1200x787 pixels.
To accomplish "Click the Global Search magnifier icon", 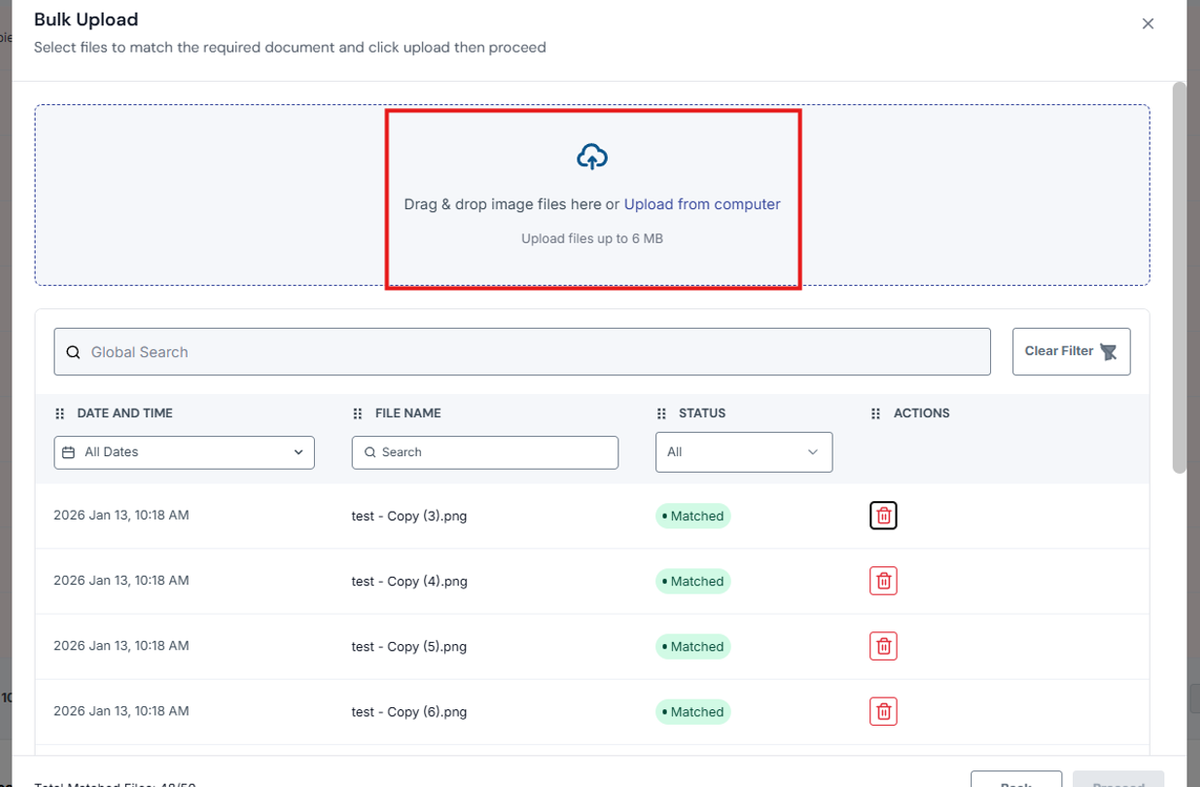I will click(73, 352).
